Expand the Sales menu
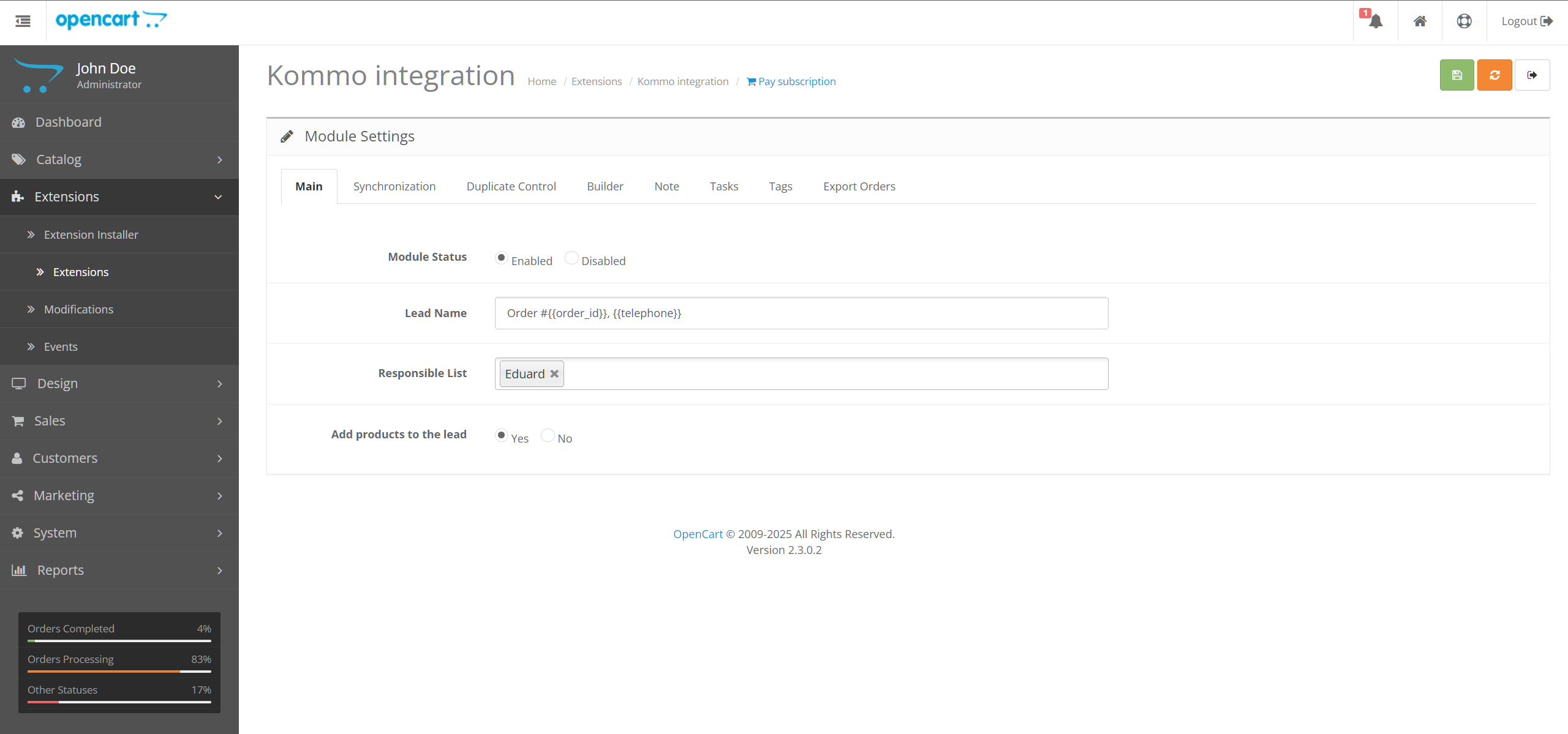1568x734 pixels. (x=50, y=421)
